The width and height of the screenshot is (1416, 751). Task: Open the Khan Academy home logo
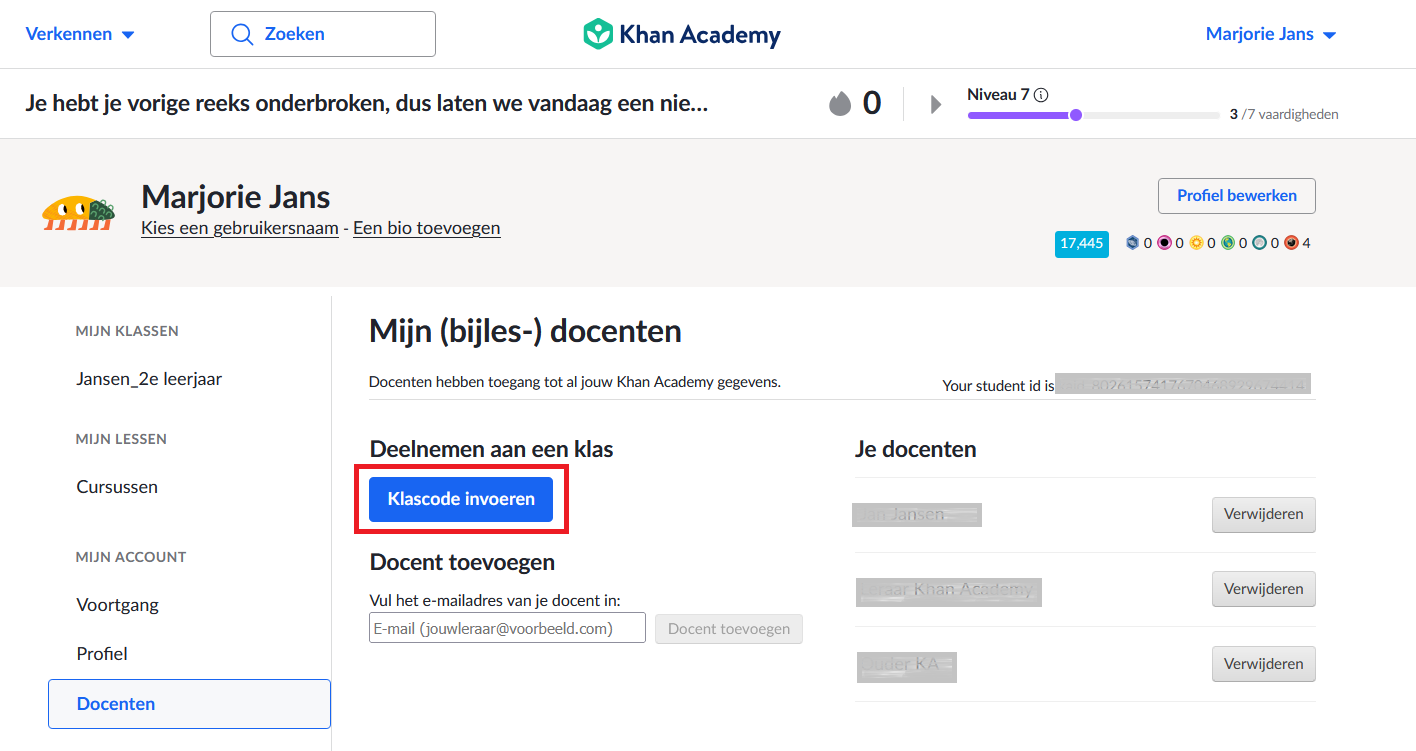(x=682, y=34)
